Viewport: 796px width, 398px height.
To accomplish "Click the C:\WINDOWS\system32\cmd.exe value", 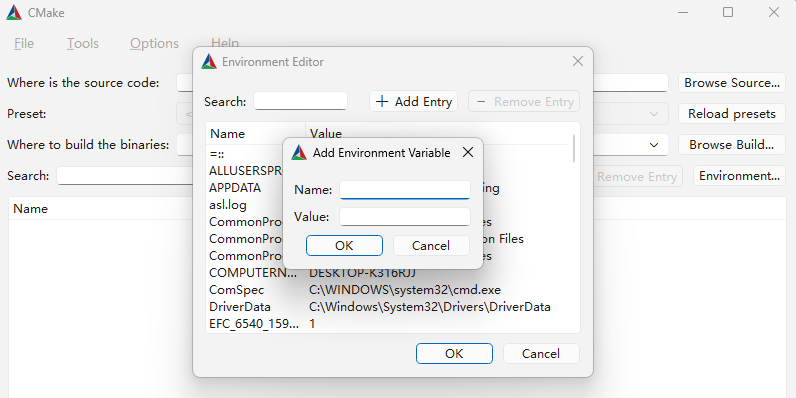I will (405, 290).
